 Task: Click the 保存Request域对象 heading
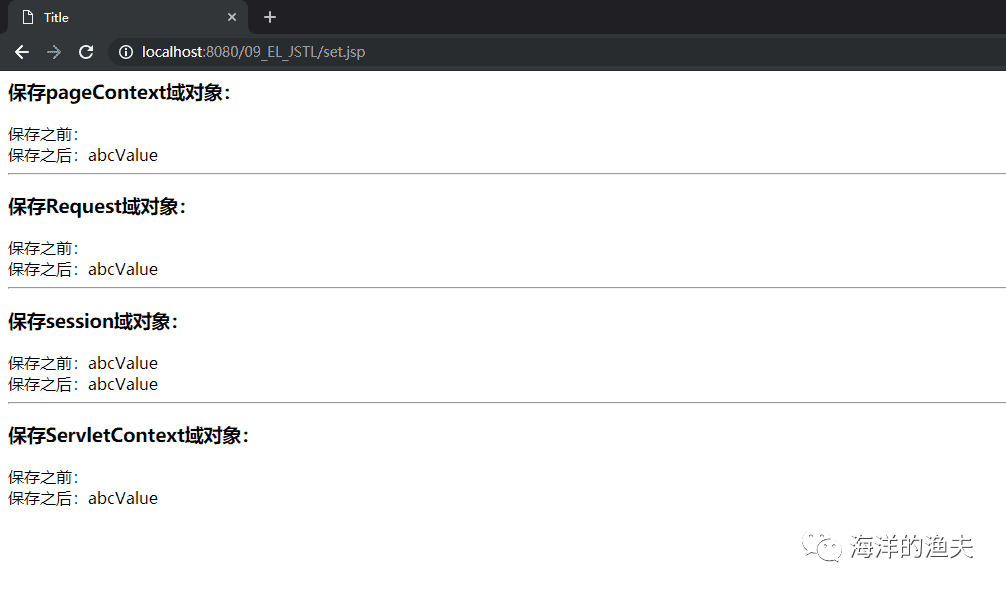point(98,207)
